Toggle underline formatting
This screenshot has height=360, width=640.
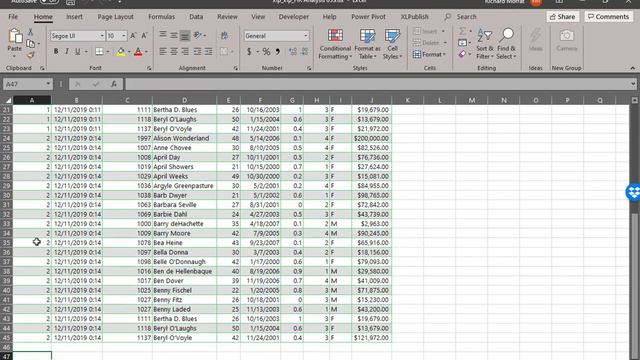pyautogui.click(x=77, y=52)
